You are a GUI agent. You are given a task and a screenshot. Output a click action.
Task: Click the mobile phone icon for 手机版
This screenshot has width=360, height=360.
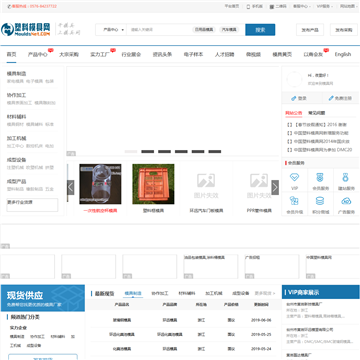click(248, 6)
